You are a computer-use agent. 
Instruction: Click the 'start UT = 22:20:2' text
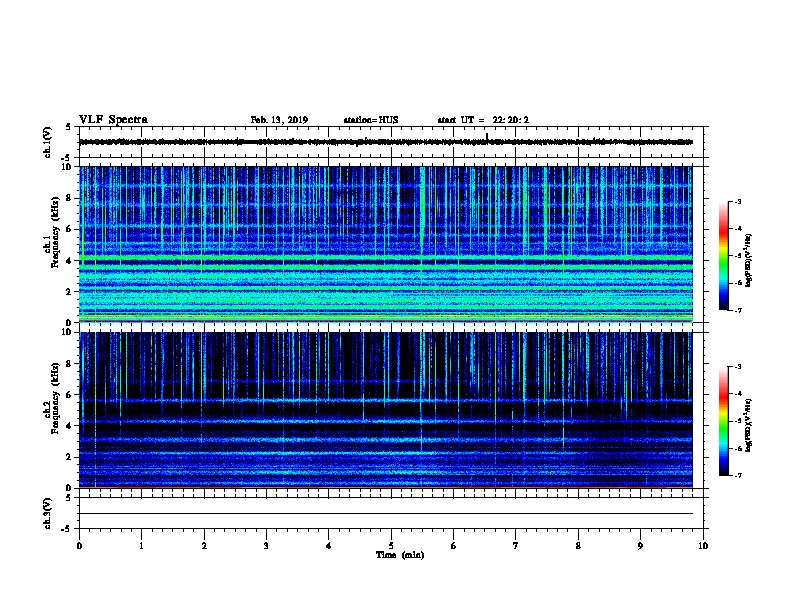[x=483, y=120]
